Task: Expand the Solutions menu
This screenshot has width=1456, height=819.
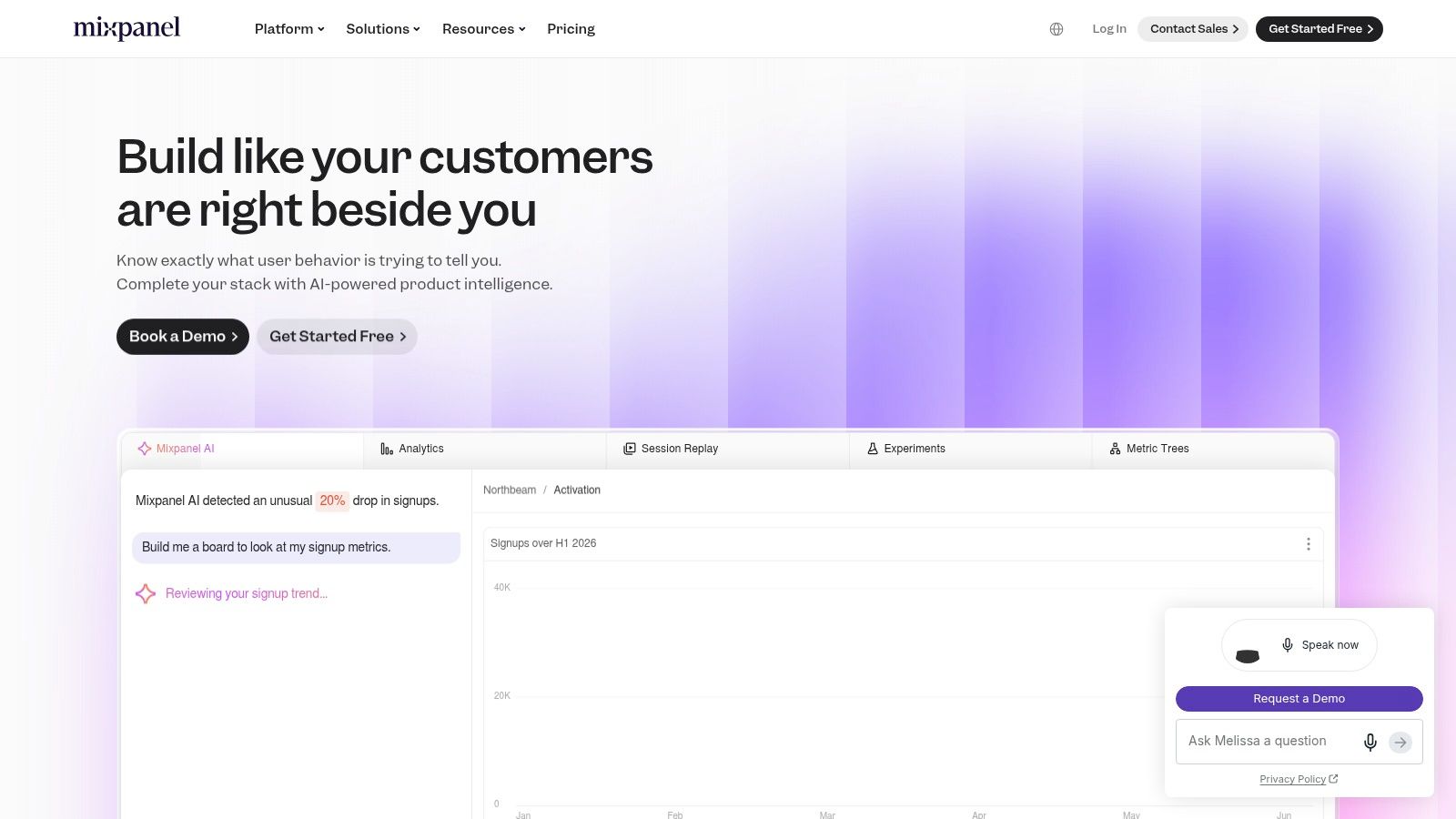Action: pyautogui.click(x=383, y=29)
